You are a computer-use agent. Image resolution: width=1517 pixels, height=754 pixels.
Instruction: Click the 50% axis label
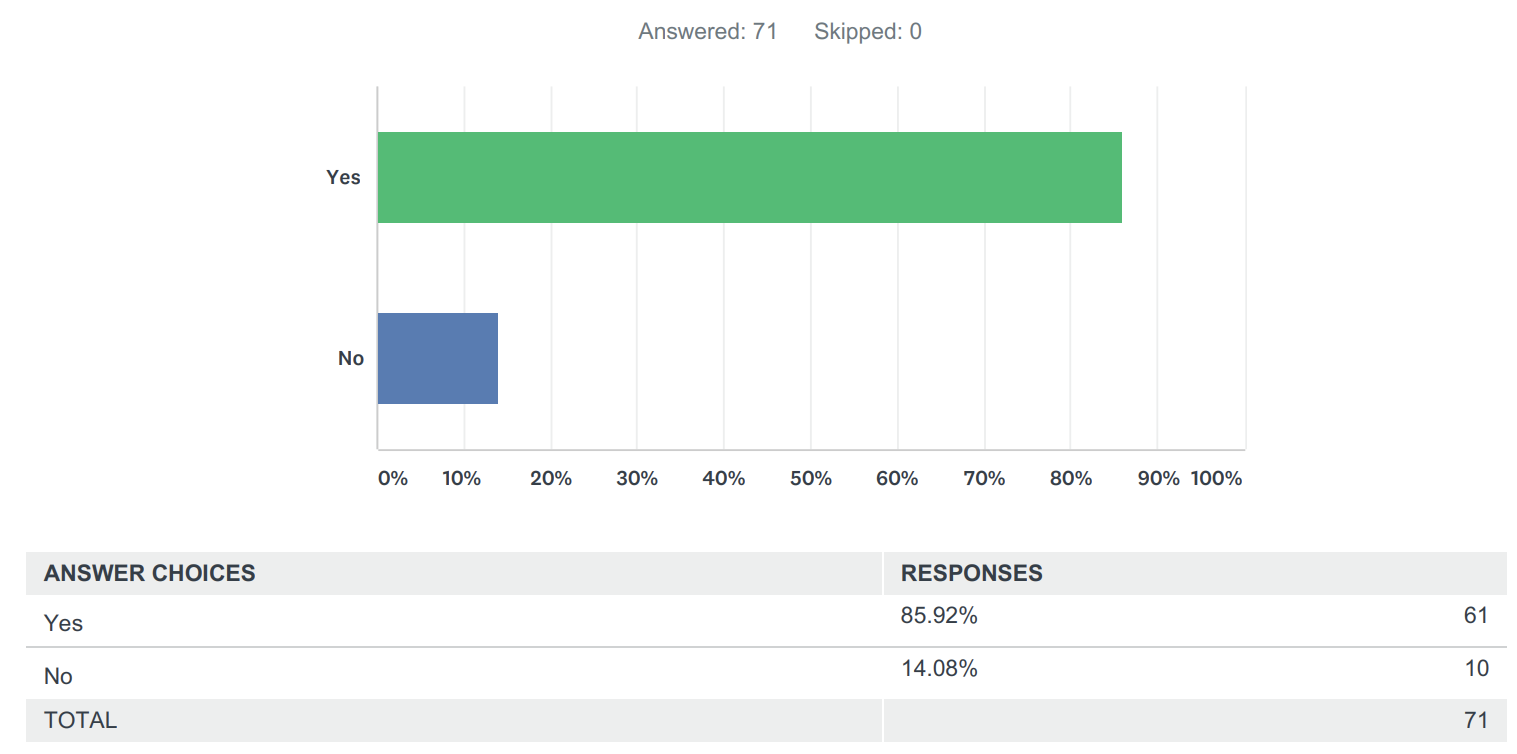pyautogui.click(x=810, y=478)
